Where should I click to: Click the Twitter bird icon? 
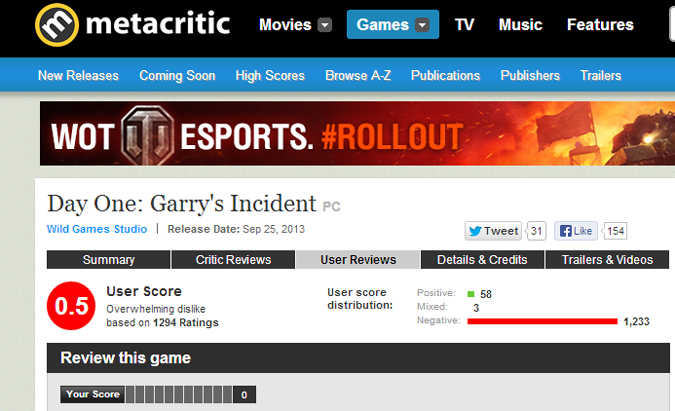pyautogui.click(x=475, y=232)
